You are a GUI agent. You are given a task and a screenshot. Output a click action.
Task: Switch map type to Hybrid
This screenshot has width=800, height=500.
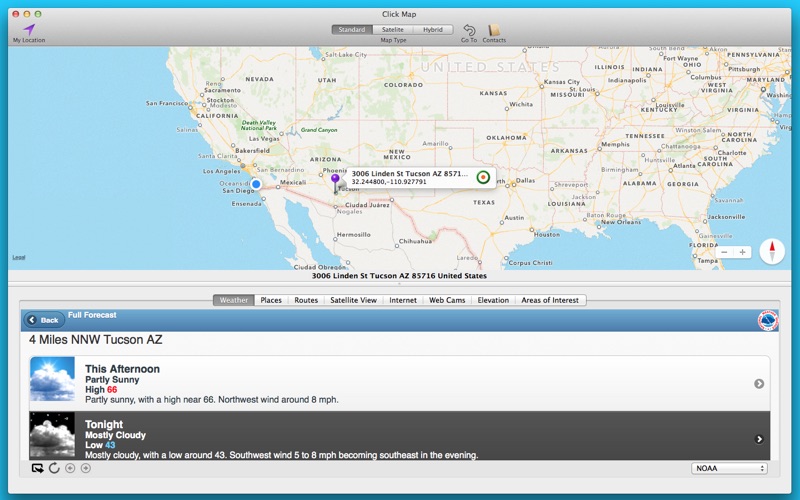[x=433, y=30]
